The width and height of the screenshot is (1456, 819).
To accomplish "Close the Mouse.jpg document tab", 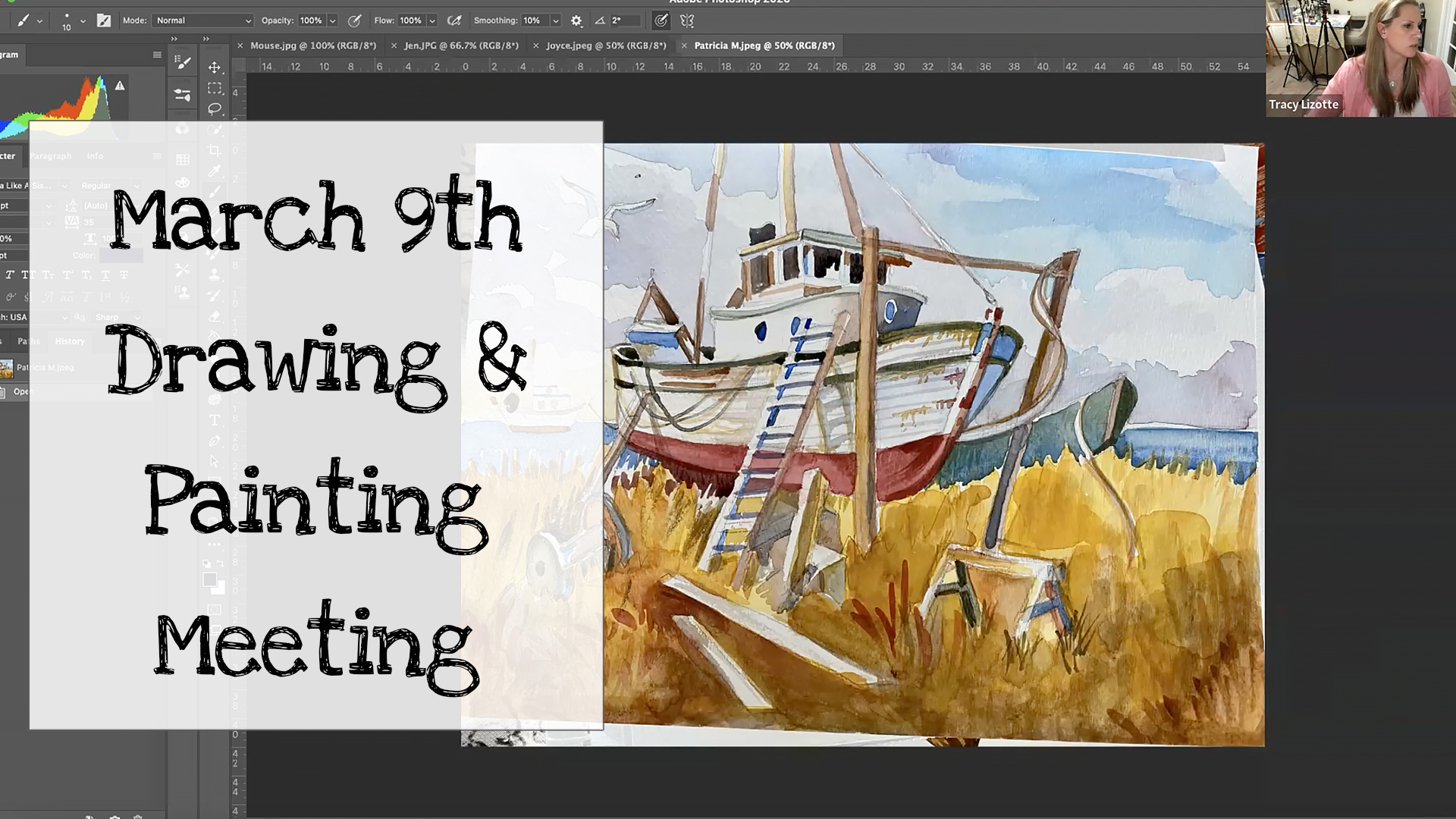I will (x=240, y=45).
